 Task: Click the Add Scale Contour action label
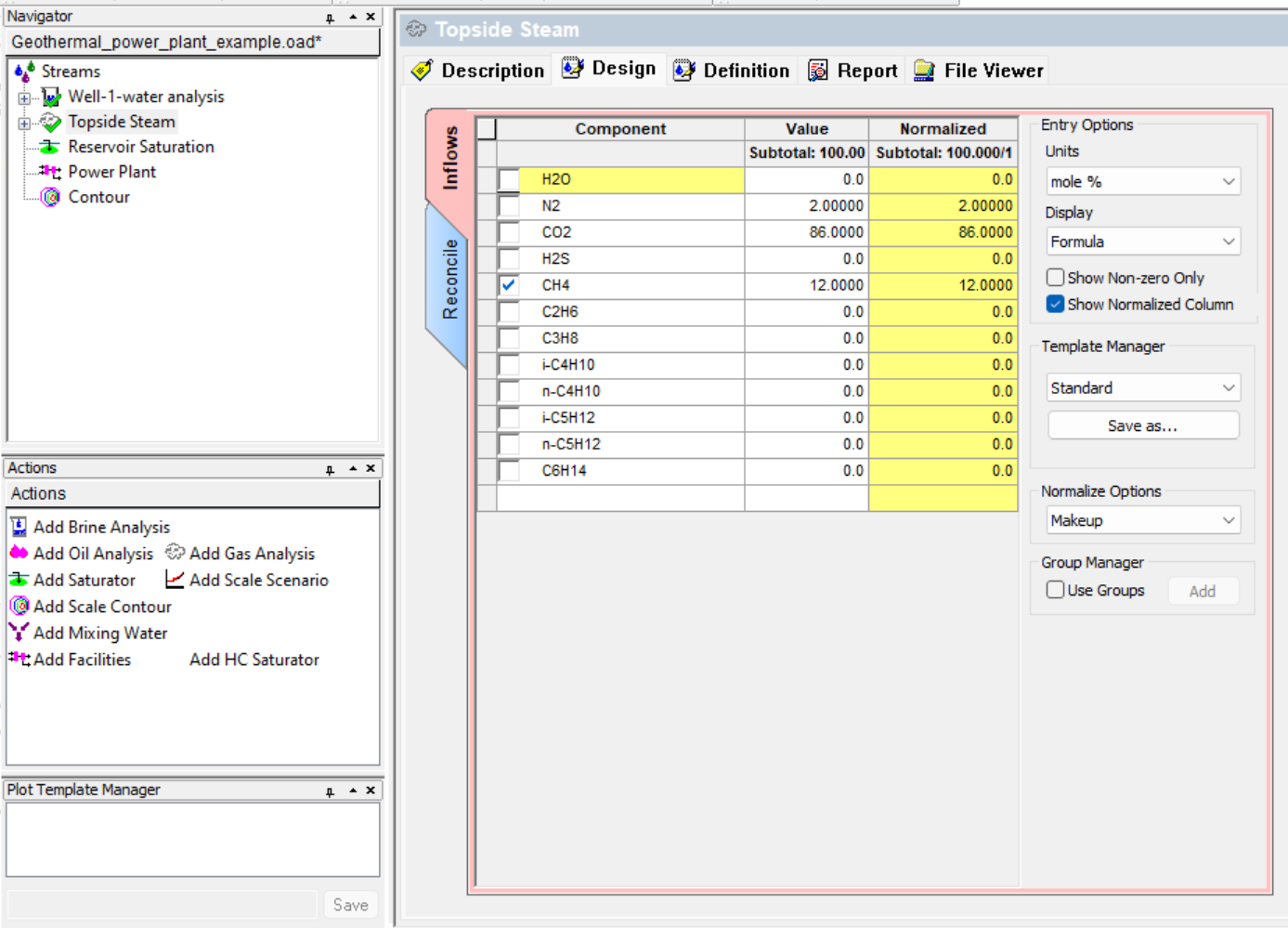(x=102, y=607)
